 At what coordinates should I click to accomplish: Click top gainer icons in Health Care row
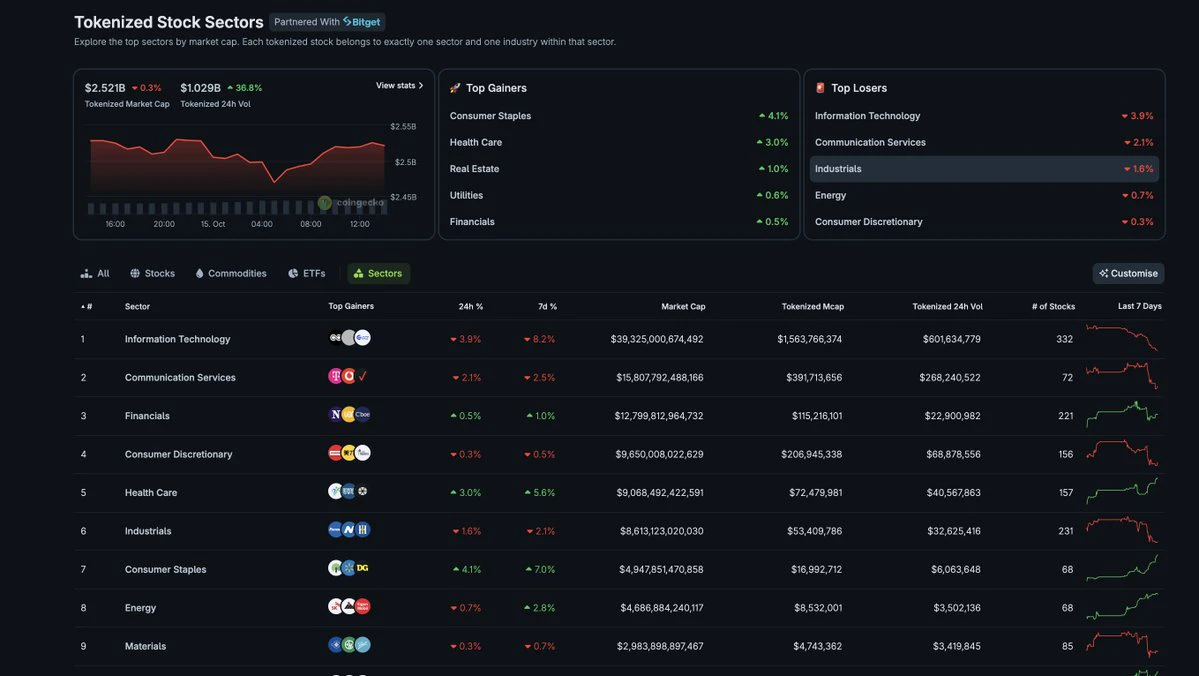click(x=349, y=491)
